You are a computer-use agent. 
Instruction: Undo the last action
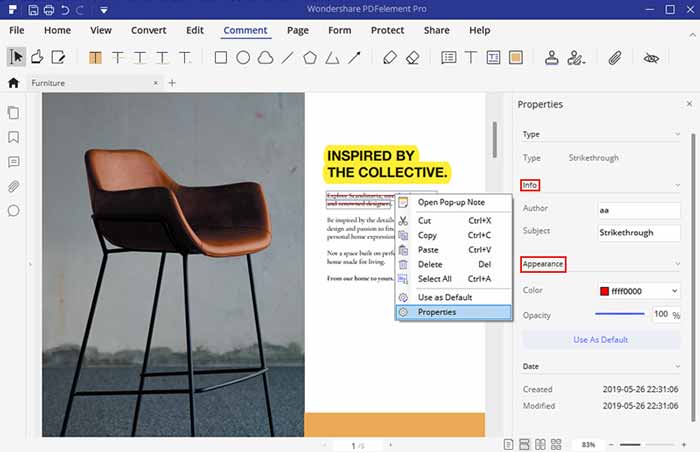65,9
